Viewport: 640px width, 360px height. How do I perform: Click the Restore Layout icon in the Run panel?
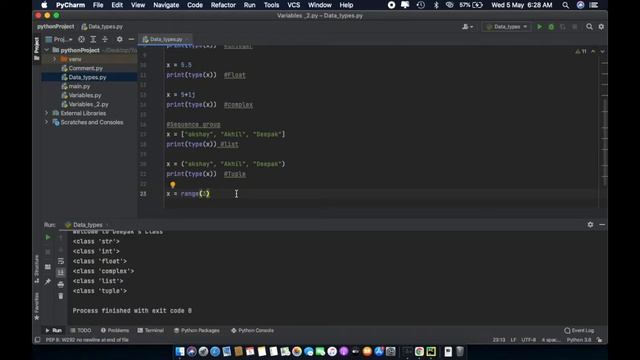tap(48, 267)
